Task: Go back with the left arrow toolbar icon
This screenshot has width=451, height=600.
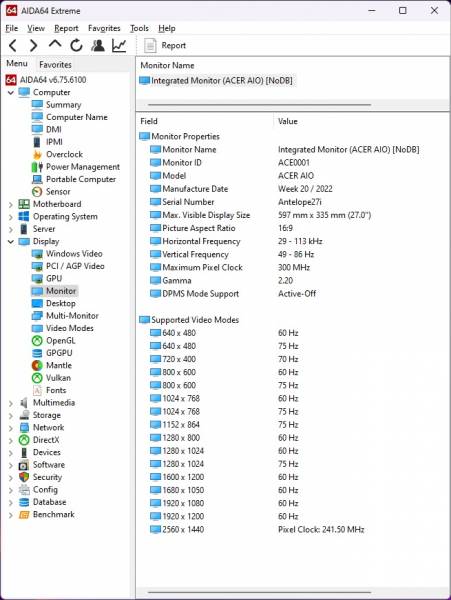Action: point(13,46)
